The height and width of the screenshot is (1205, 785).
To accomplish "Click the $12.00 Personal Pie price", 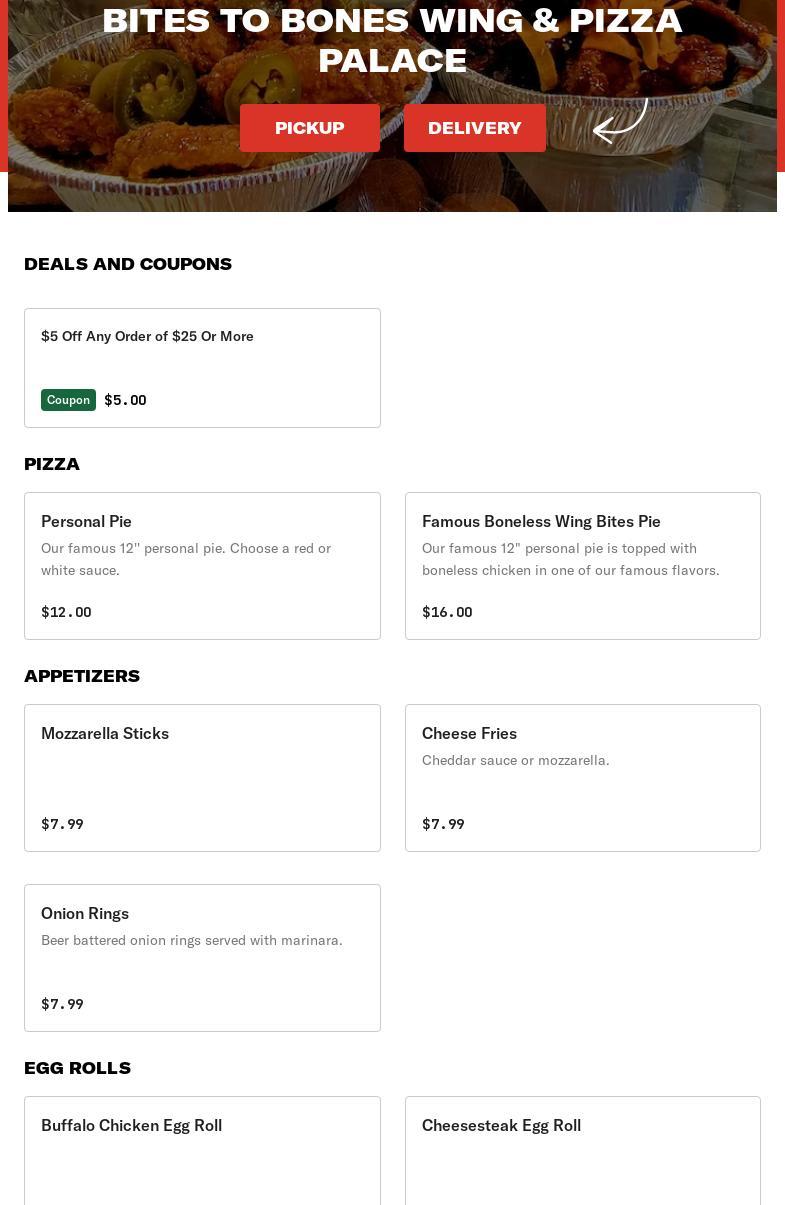I will point(66,612).
